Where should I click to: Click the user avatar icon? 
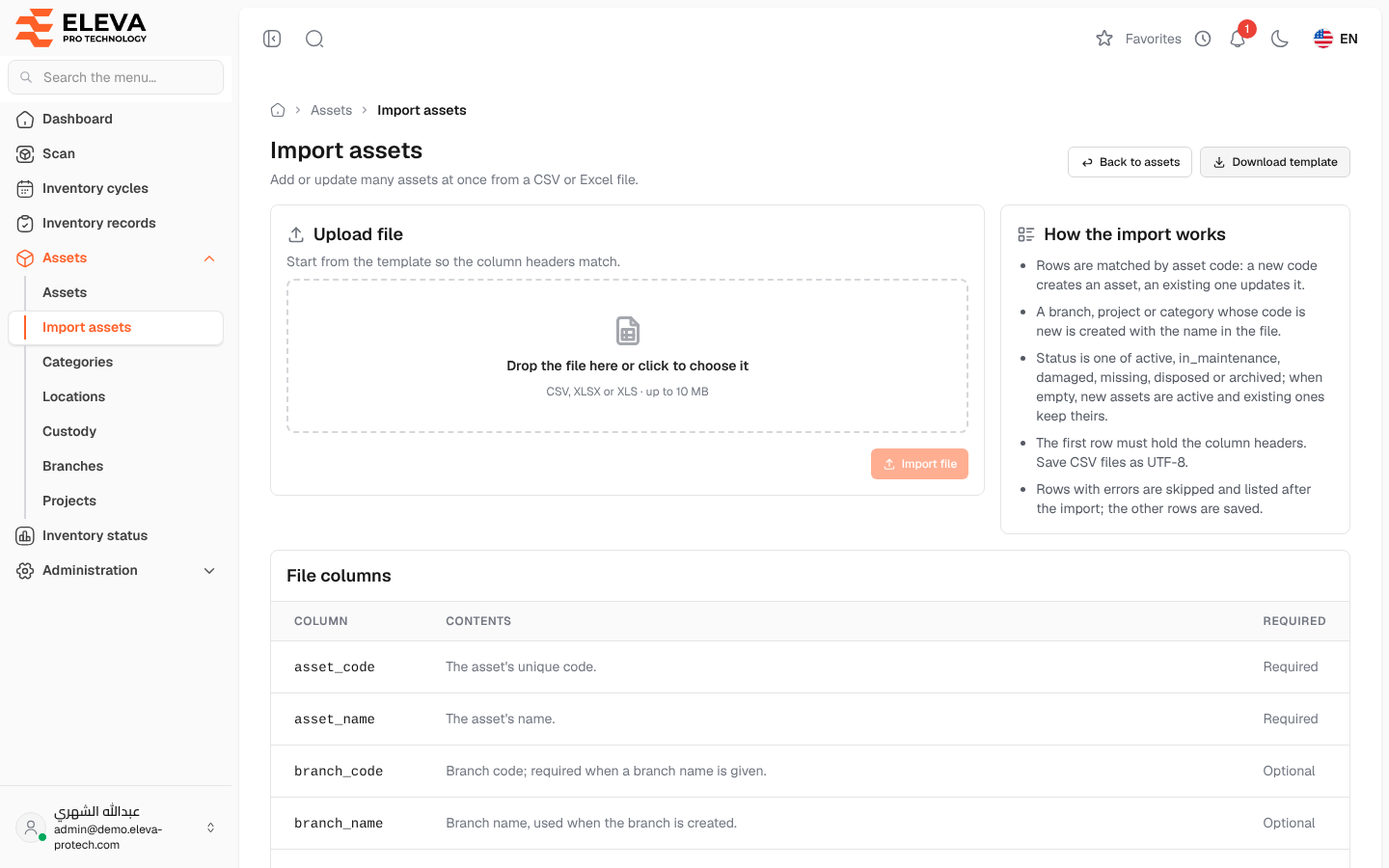pos(31,827)
